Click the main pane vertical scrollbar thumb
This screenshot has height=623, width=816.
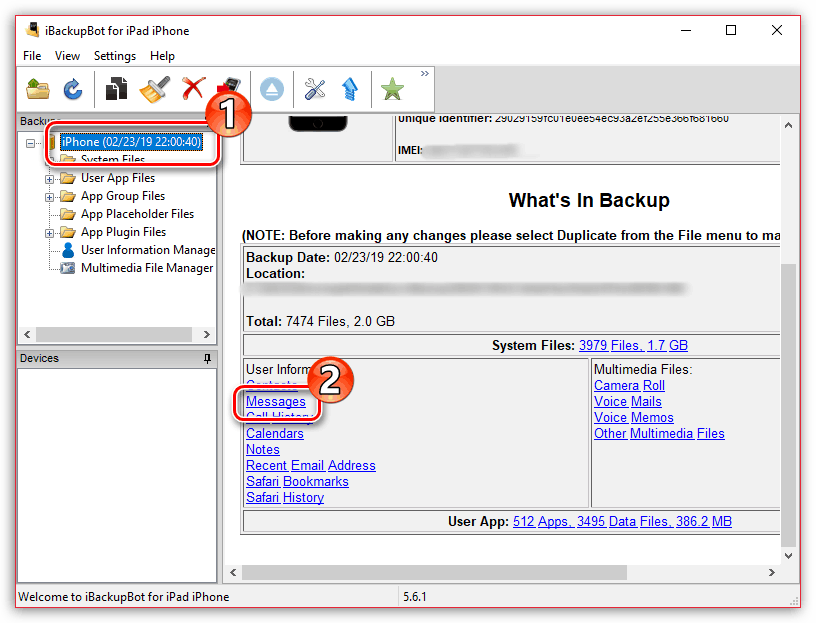click(x=788, y=405)
